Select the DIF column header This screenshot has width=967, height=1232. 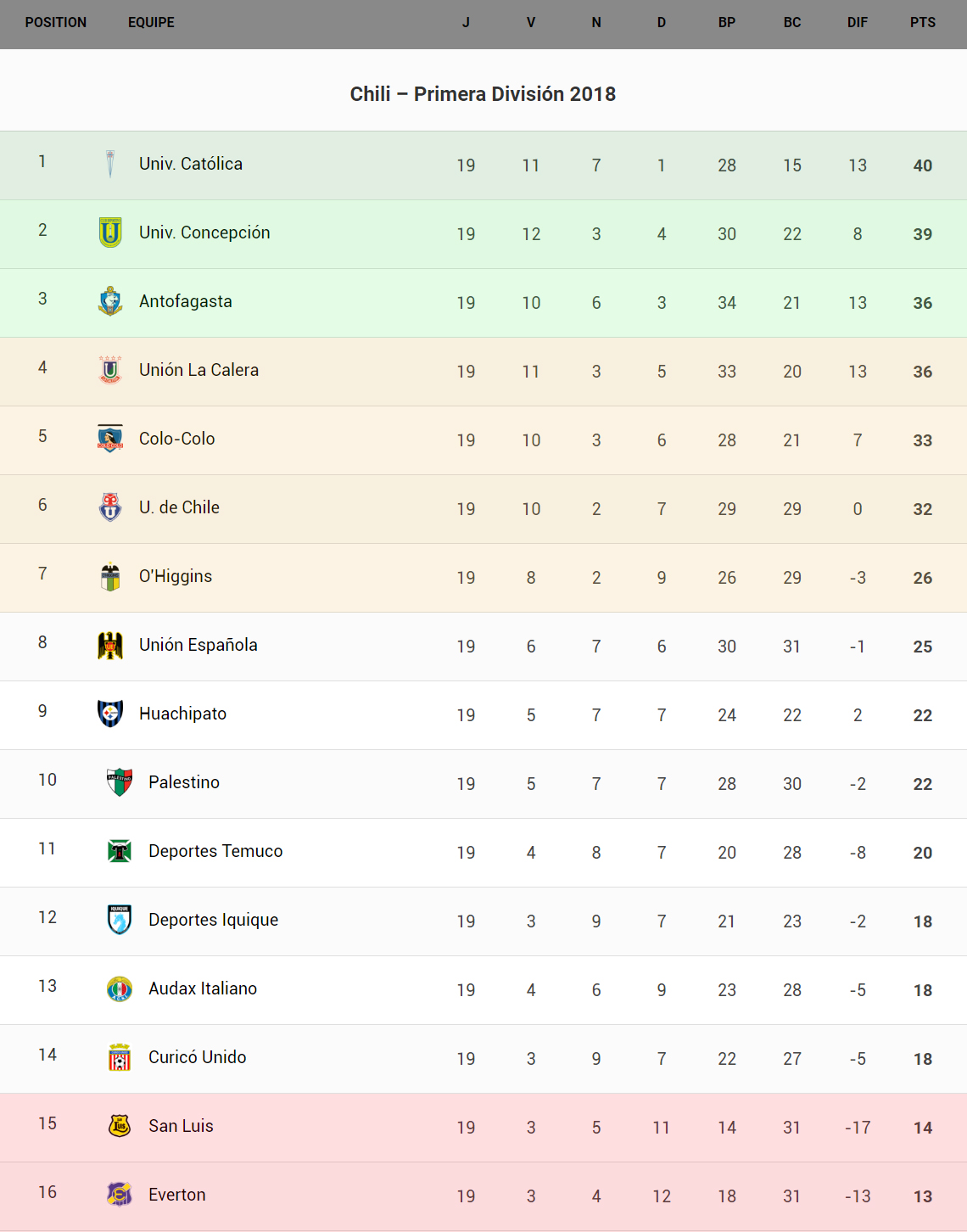click(x=857, y=23)
